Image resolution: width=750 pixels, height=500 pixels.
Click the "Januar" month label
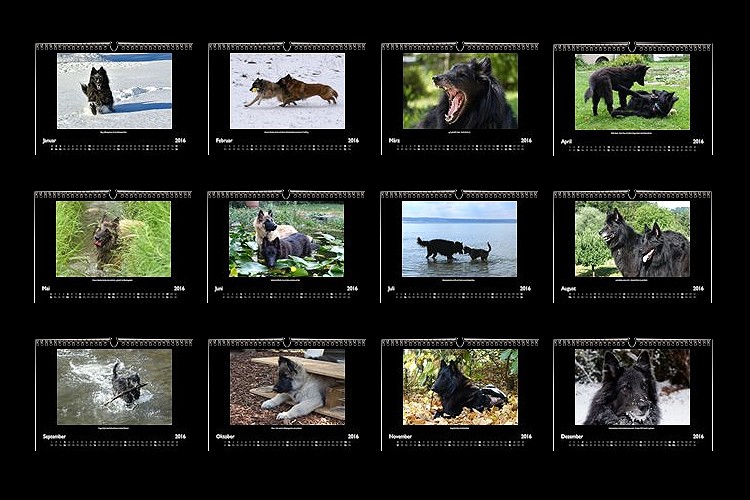coord(50,141)
